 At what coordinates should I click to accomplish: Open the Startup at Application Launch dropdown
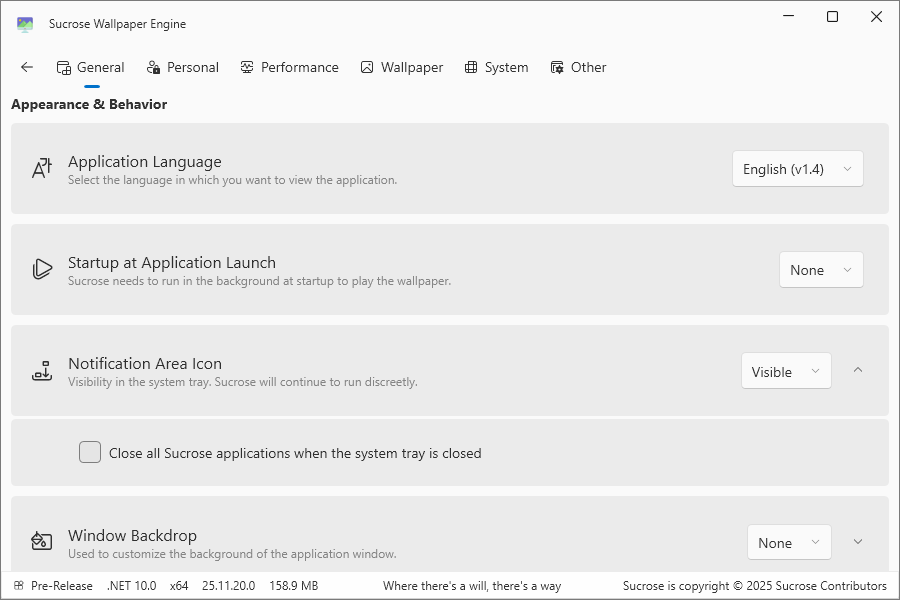click(x=820, y=270)
